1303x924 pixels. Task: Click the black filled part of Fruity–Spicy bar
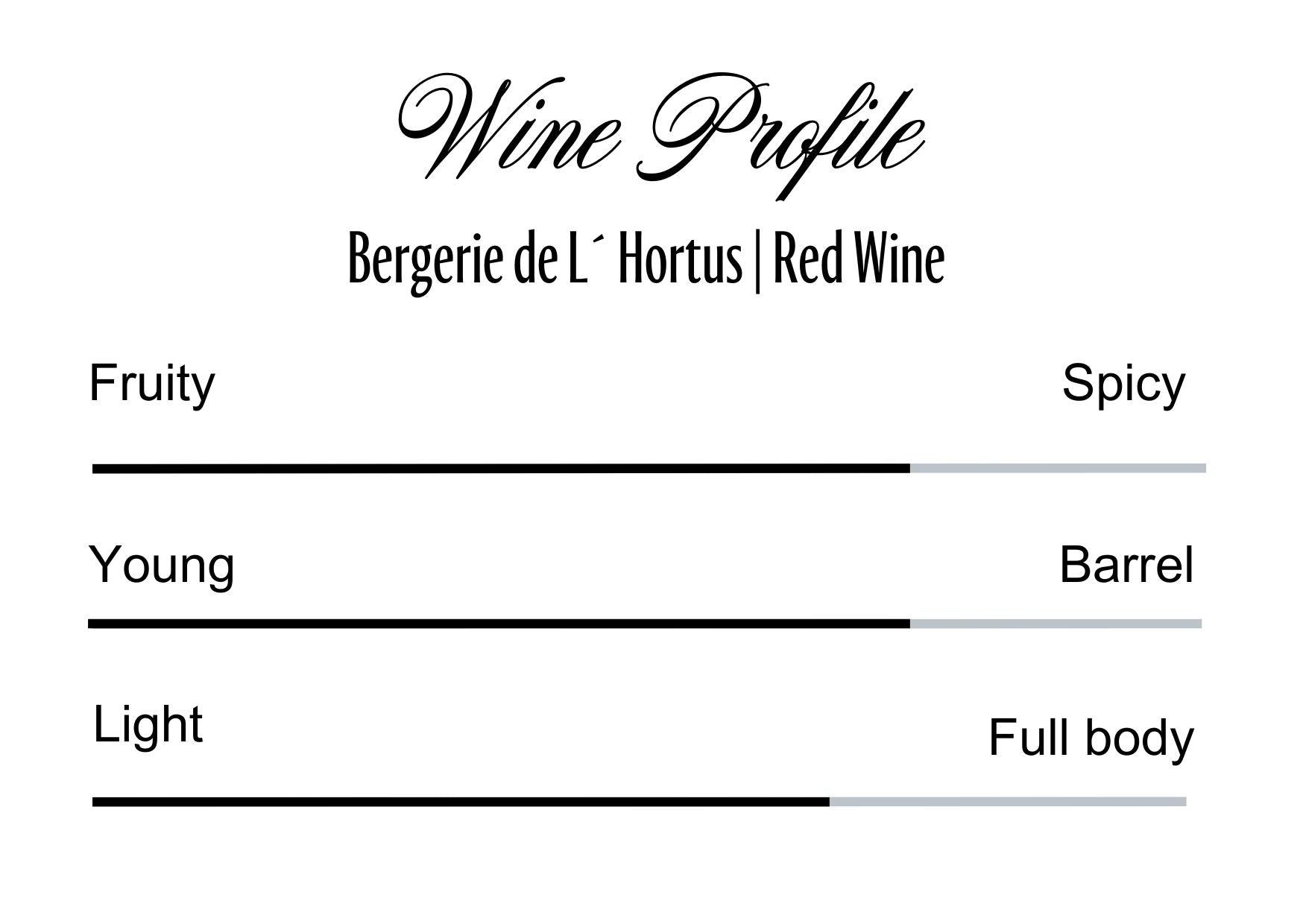click(x=499, y=469)
